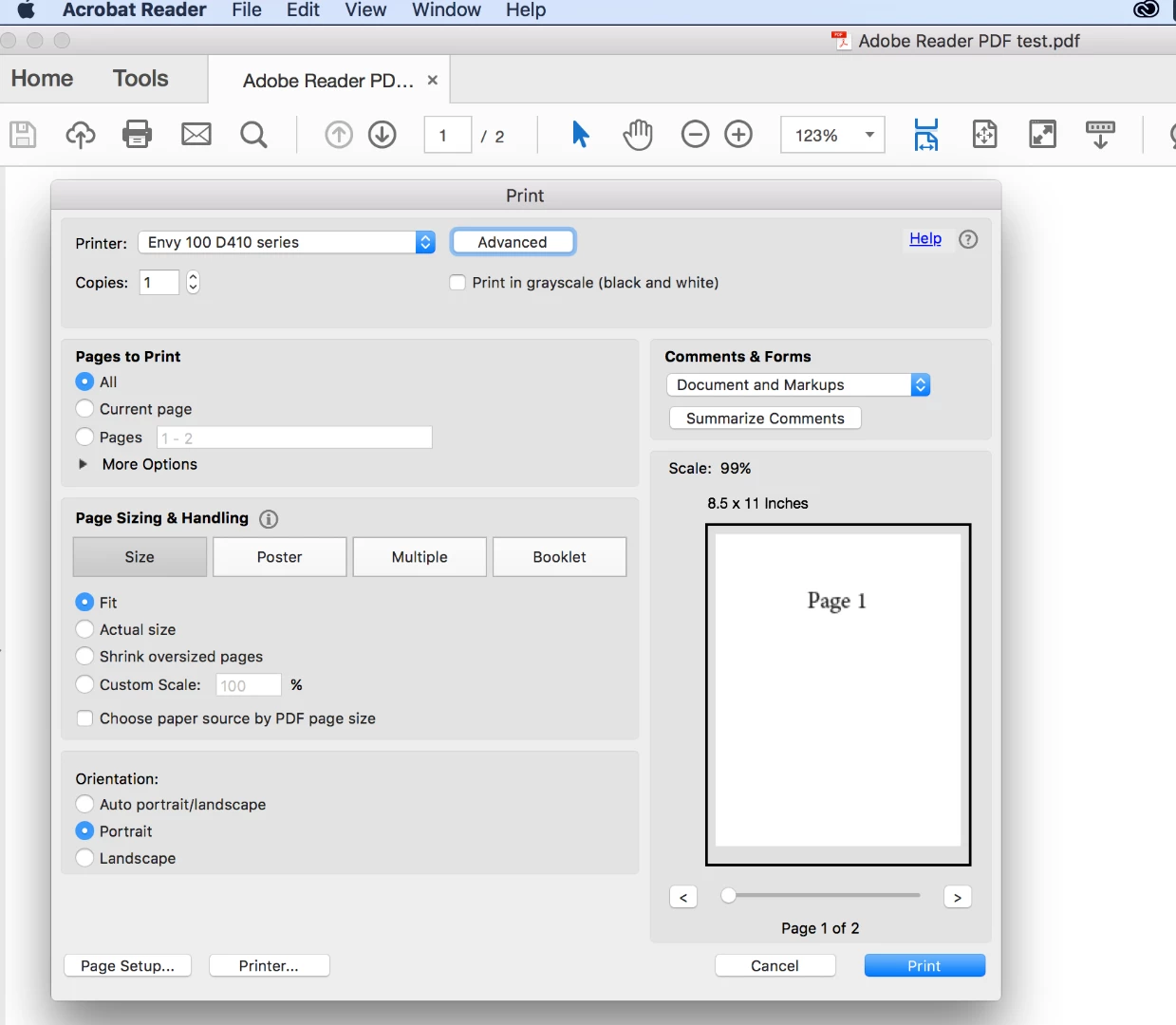Click the blue Print button
1176x1025 pixels.
pyautogui.click(x=924, y=965)
